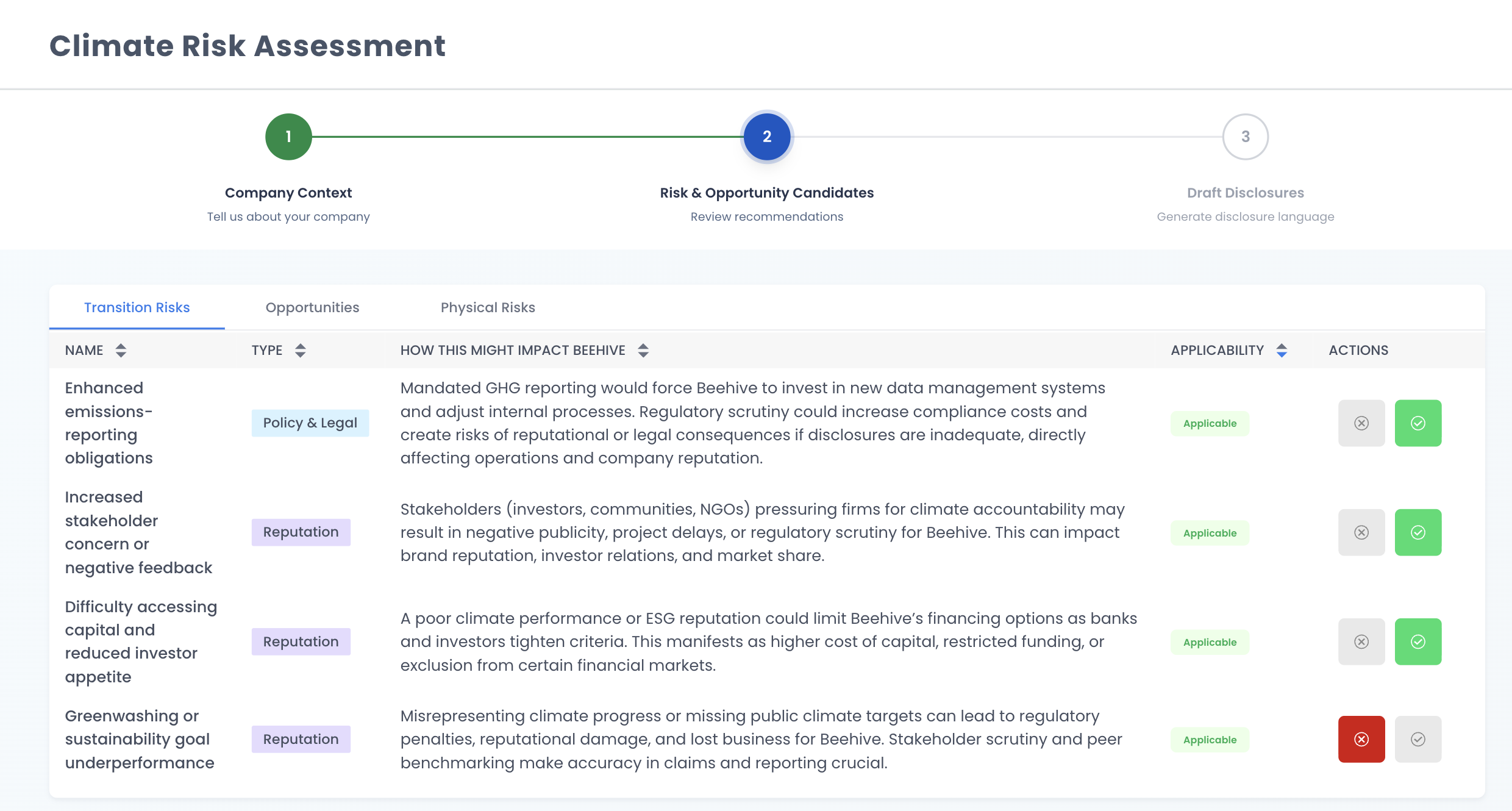Sort table by Applicability column
This screenshot has height=811, width=1512.
[1281, 350]
